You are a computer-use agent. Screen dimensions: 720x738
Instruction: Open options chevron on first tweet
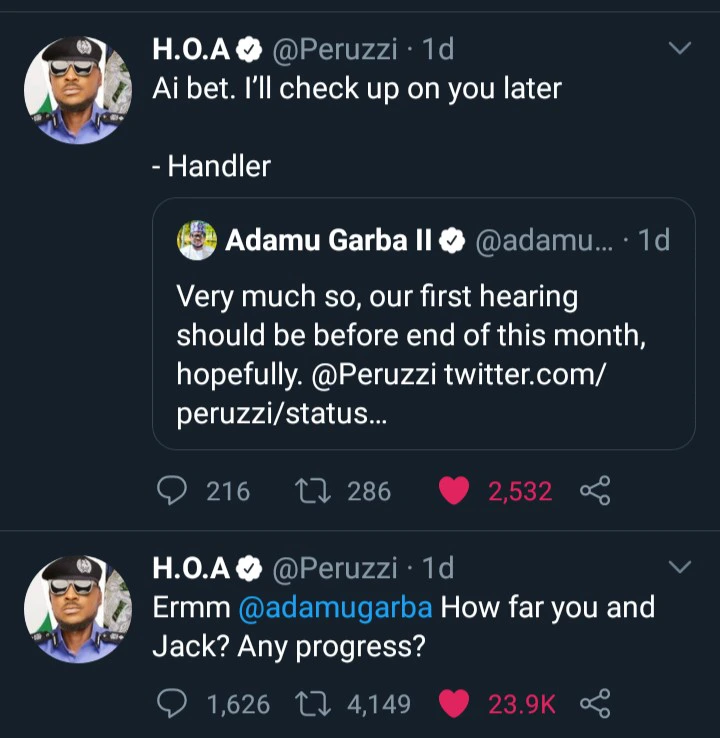(679, 48)
